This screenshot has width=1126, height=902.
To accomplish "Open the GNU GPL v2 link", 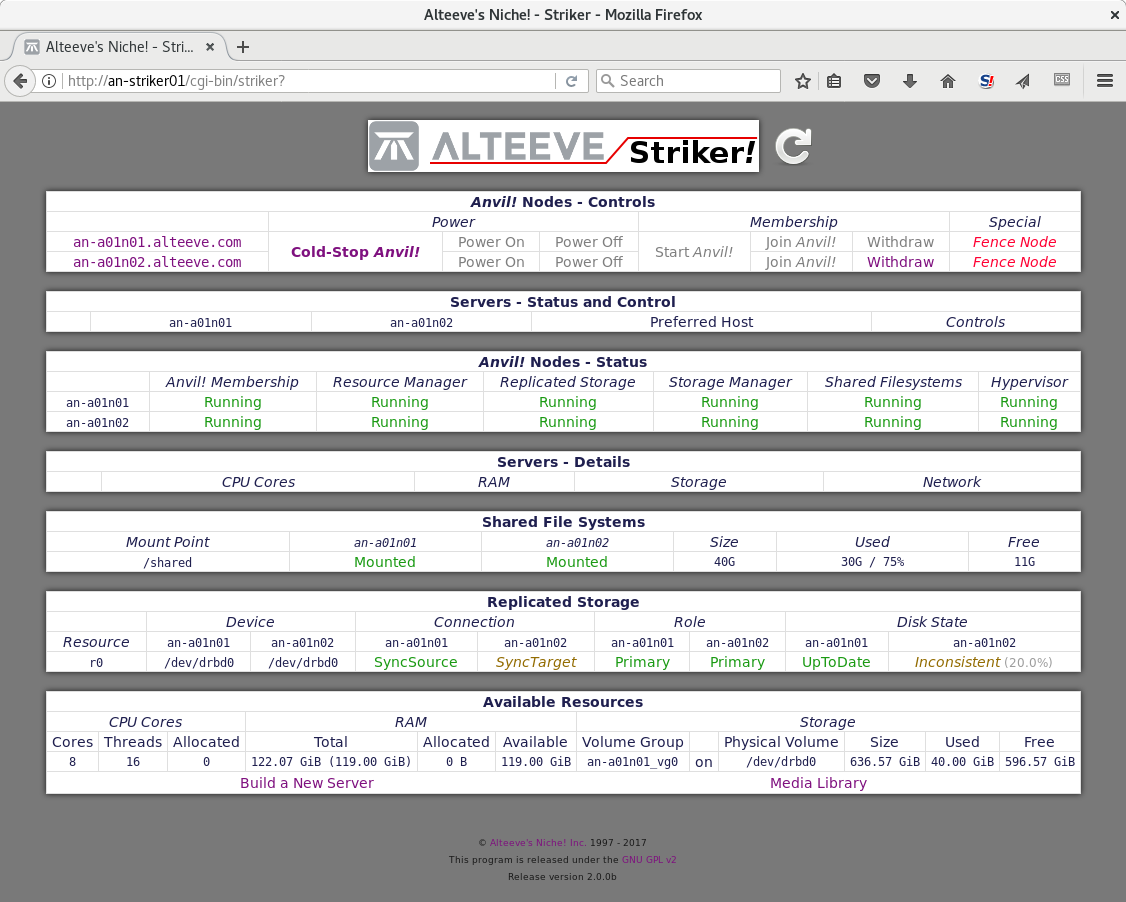I will coord(649,860).
